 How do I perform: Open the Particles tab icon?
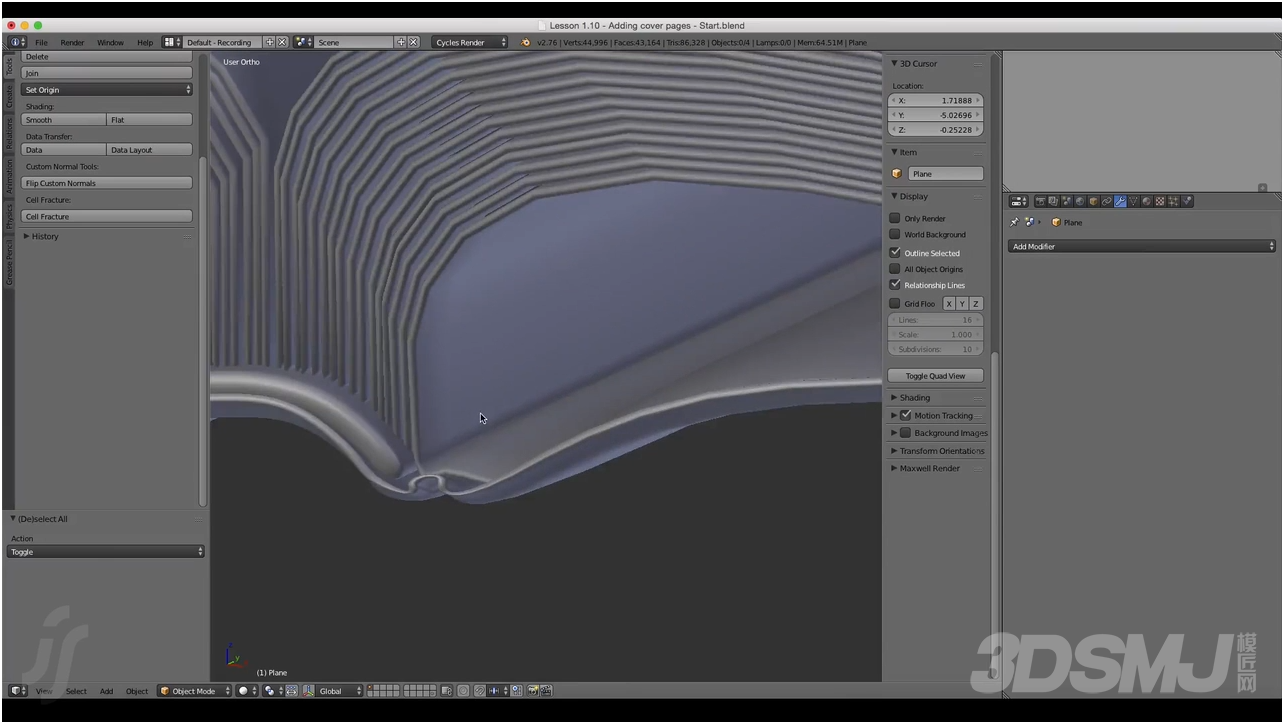click(x=1173, y=201)
